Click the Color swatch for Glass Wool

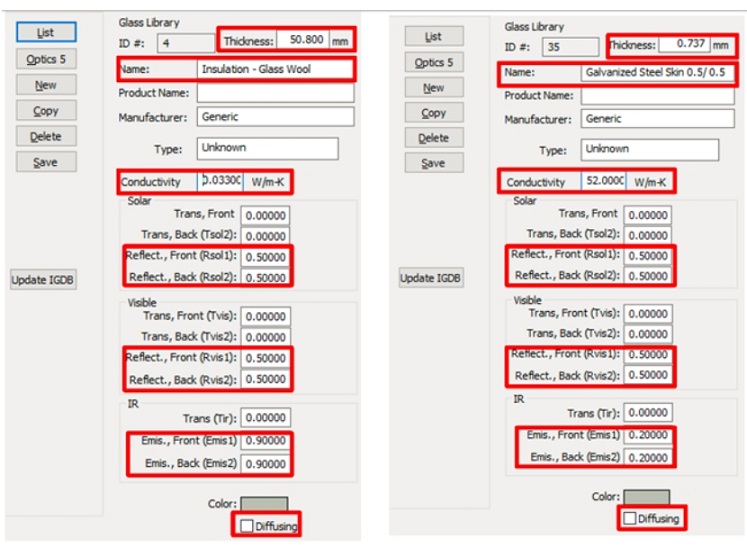[x=264, y=505]
